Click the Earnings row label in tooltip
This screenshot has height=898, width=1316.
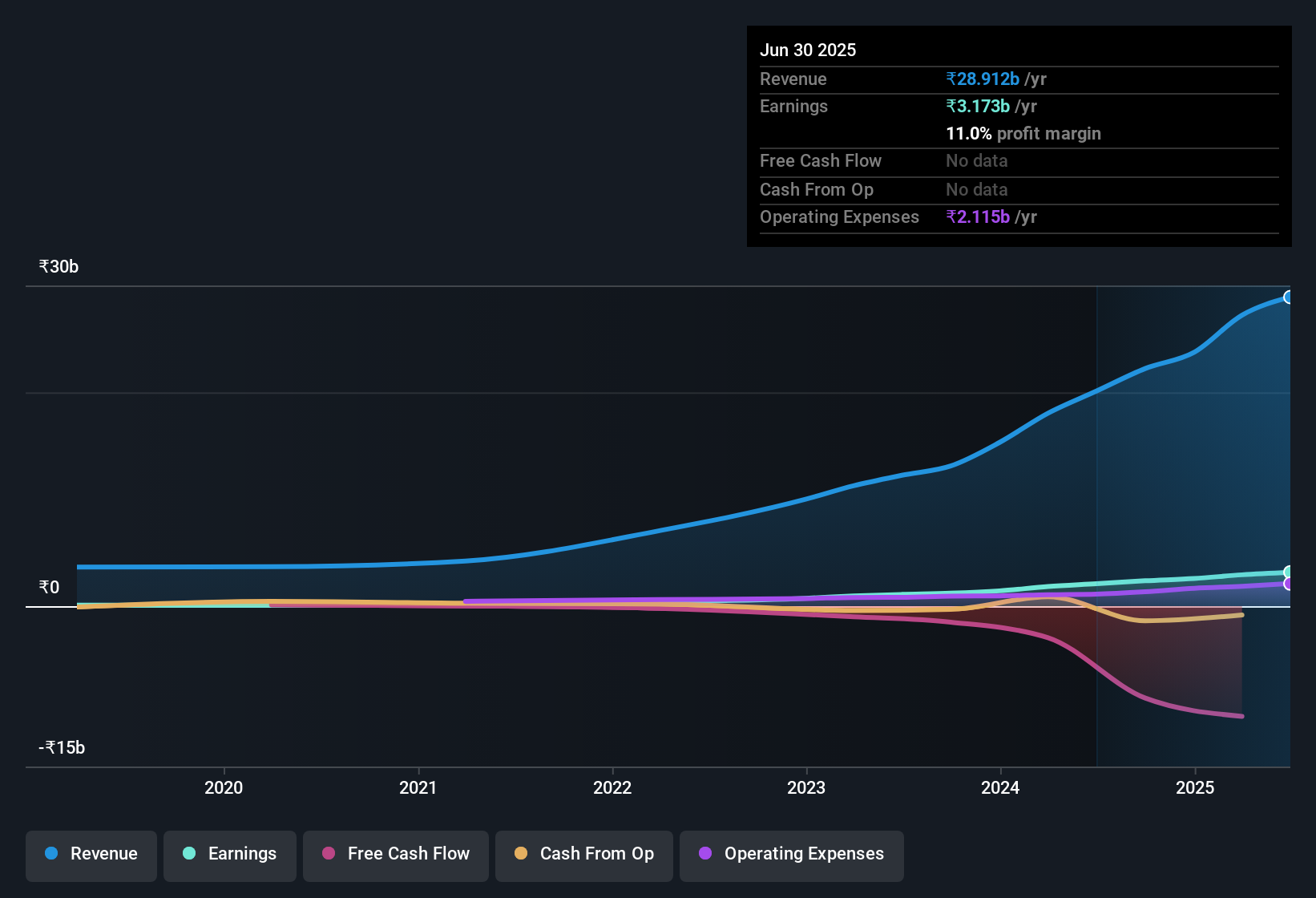[793, 106]
